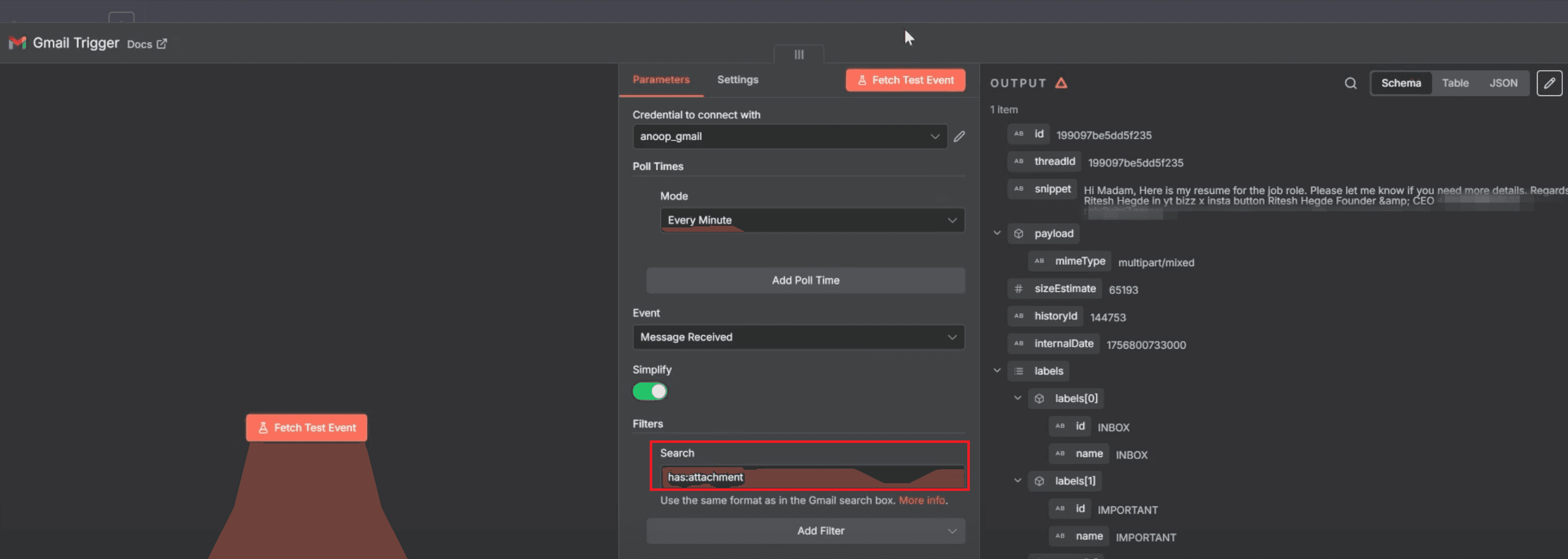Viewport: 1568px width, 559px height.
Task: Open the anoop_gmail credential dropdown
Action: tap(789, 137)
